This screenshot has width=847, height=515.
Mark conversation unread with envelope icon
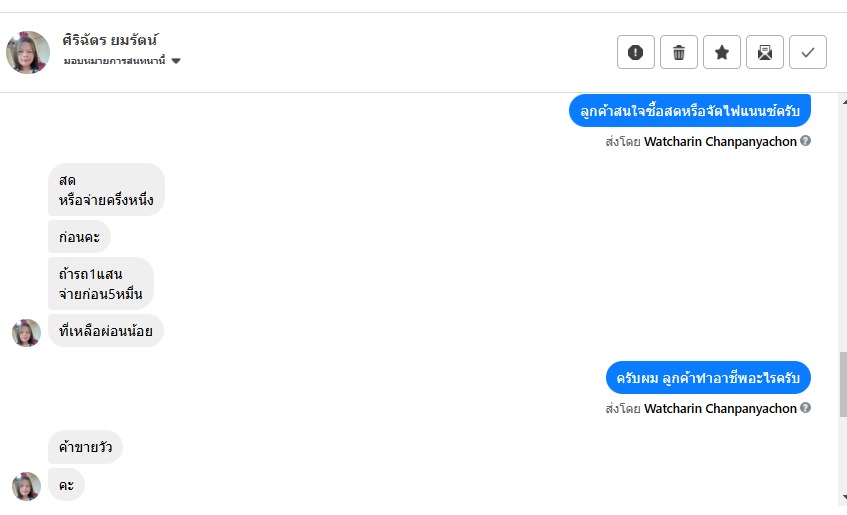(x=765, y=52)
